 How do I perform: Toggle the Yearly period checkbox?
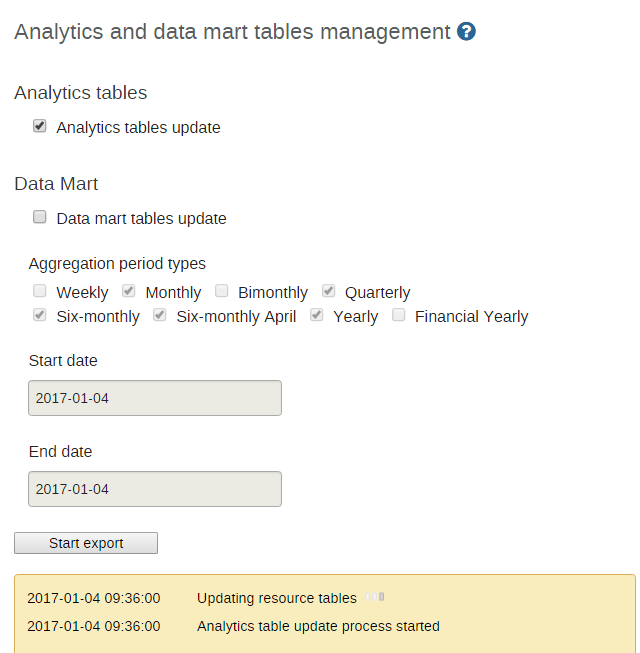pos(317,316)
